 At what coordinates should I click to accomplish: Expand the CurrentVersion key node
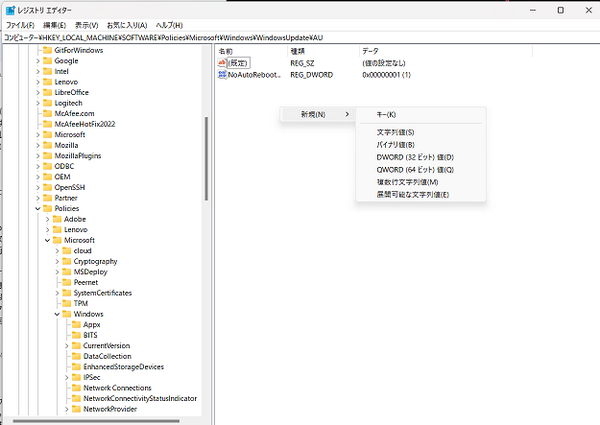click(66, 346)
